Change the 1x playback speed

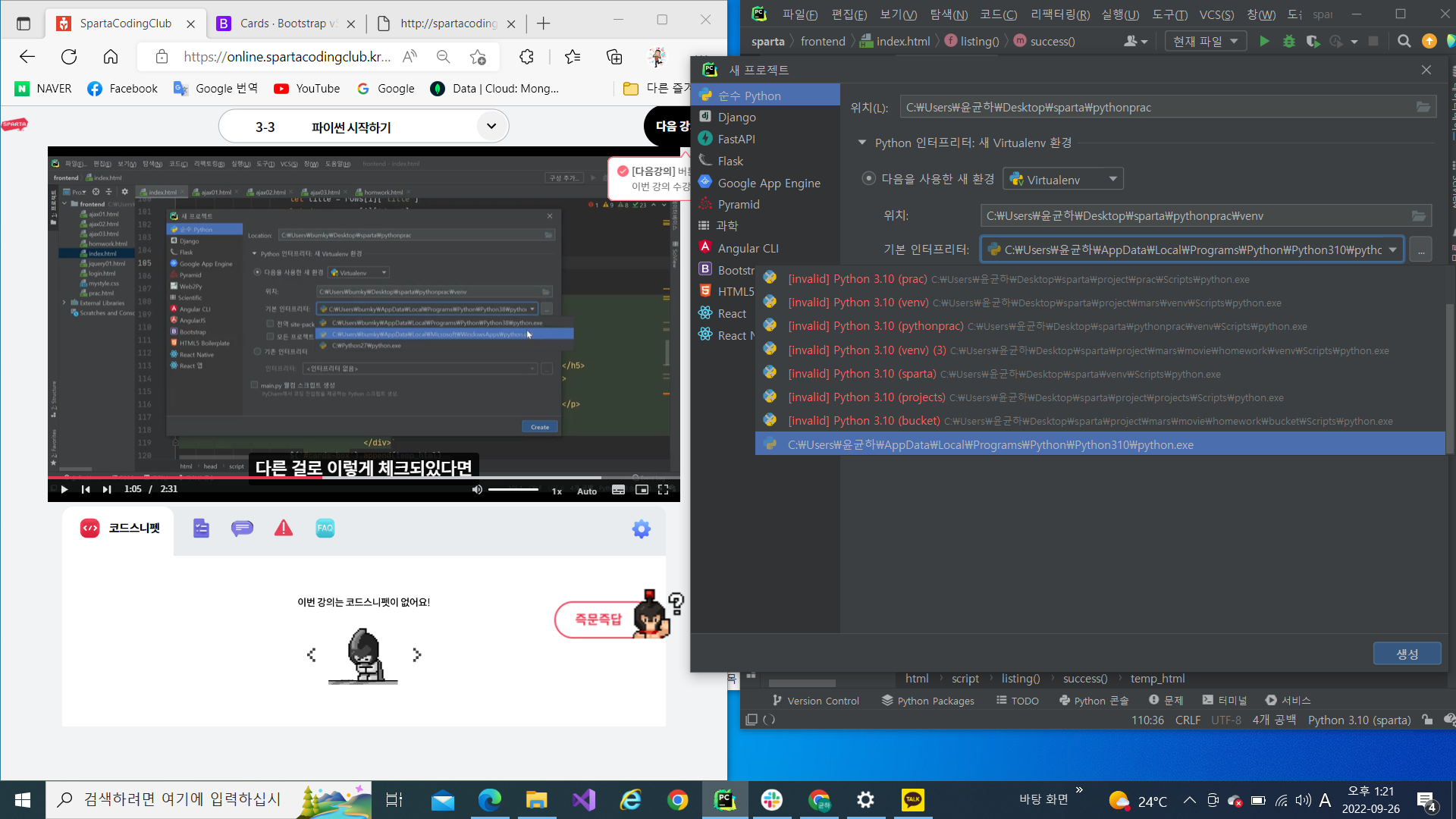[557, 491]
